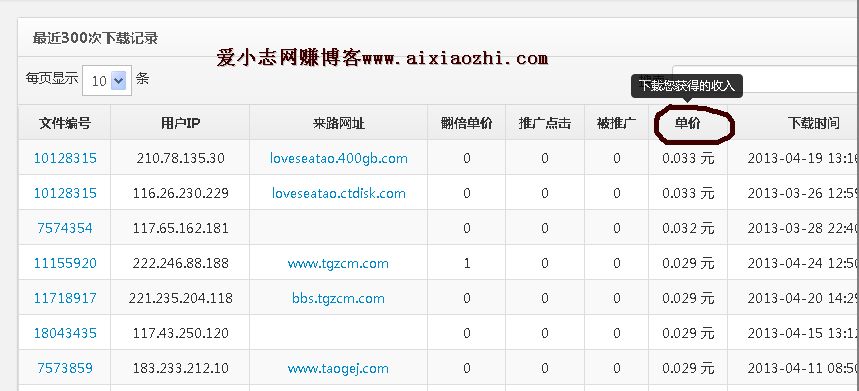
Task: Select user IP 210.78.135.30
Action: (180, 158)
